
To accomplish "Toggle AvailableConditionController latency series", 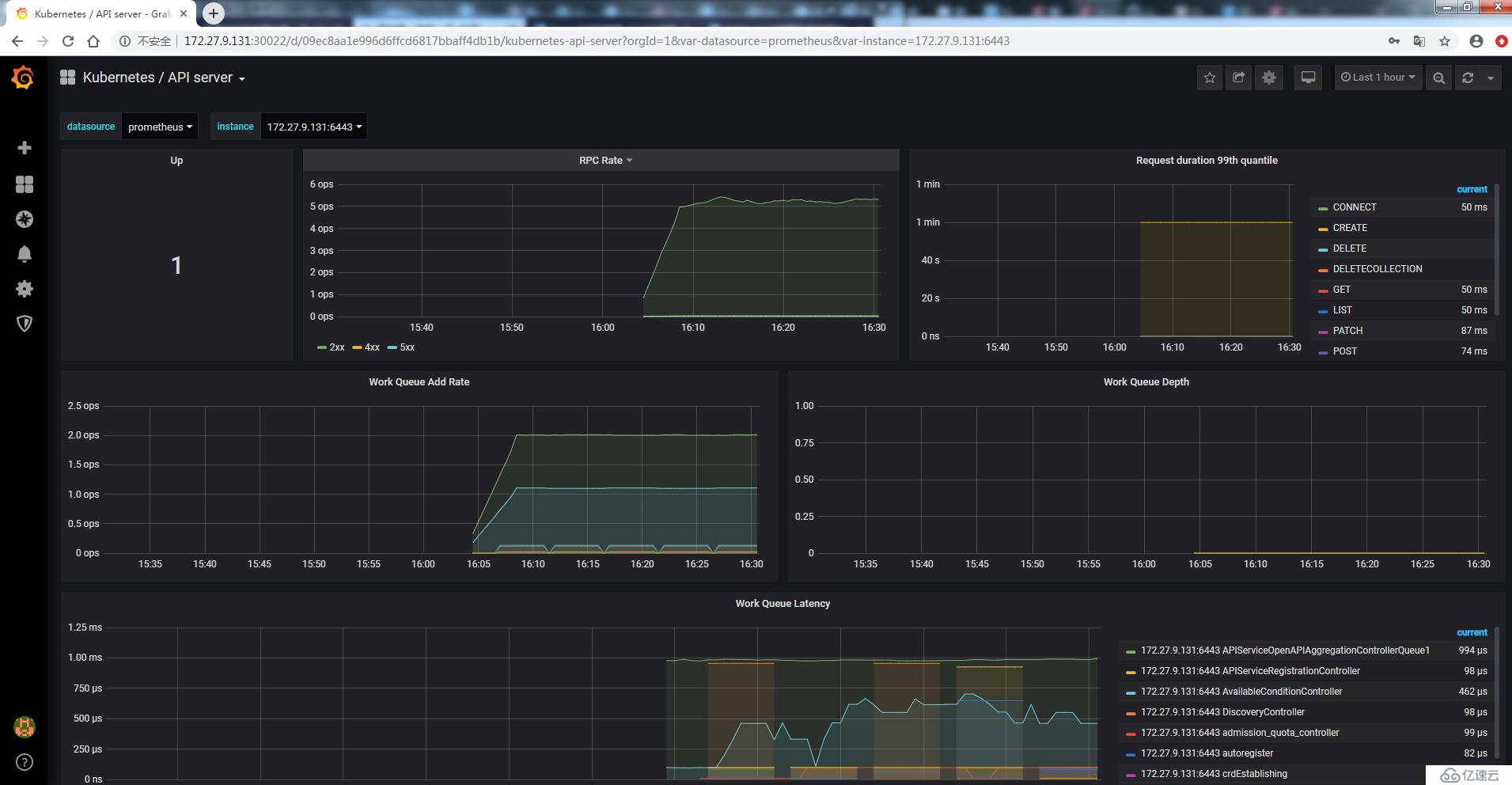I will coord(1241,692).
